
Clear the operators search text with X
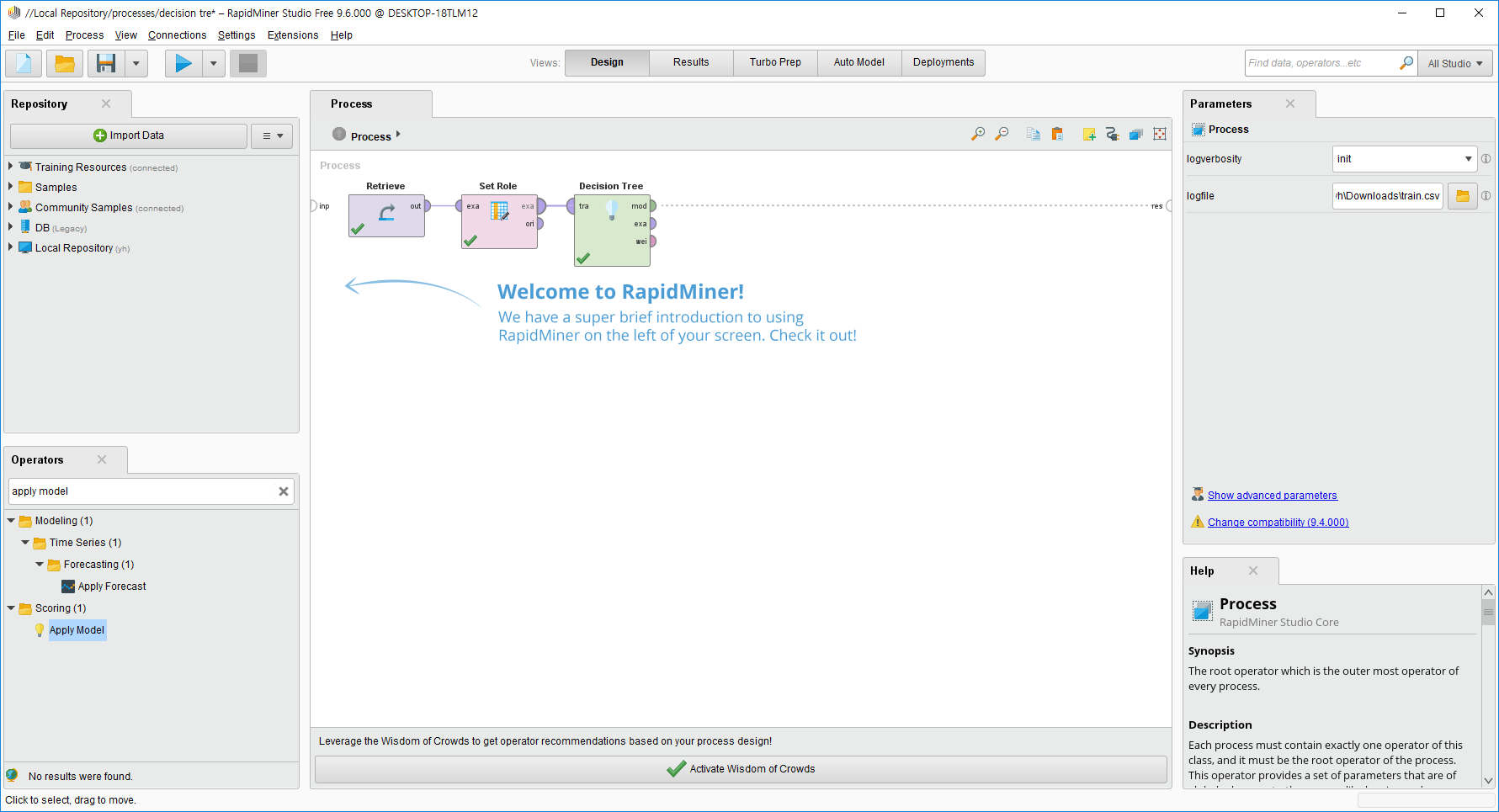[284, 491]
